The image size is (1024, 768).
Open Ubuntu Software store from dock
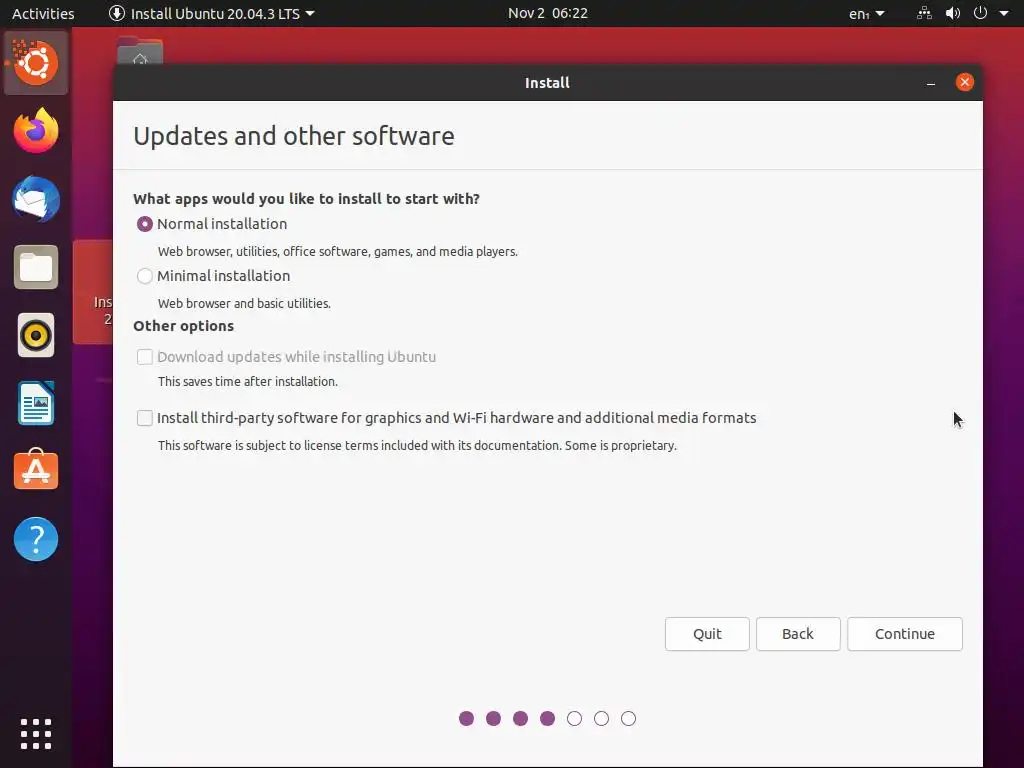pyautogui.click(x=36, y=470)
